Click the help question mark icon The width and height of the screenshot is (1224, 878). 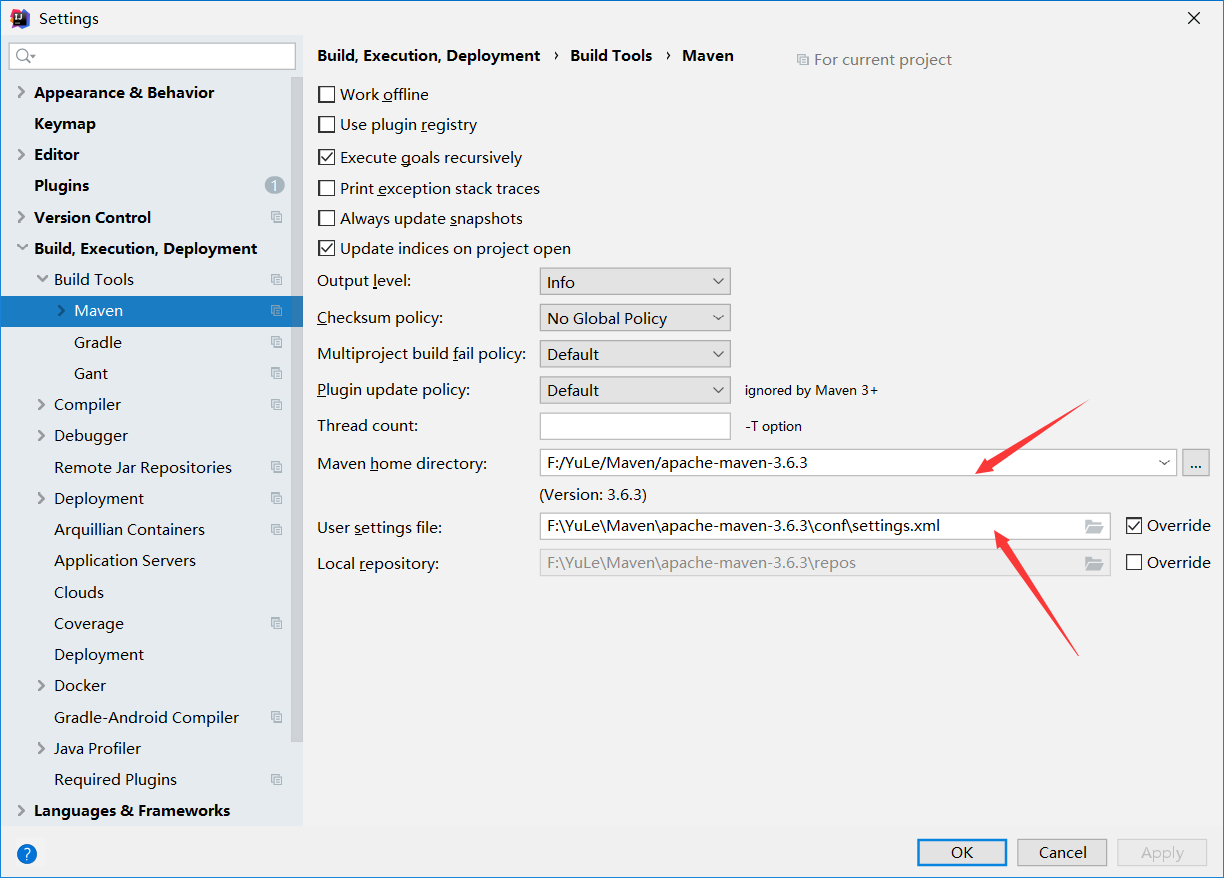tap(27, 853)
